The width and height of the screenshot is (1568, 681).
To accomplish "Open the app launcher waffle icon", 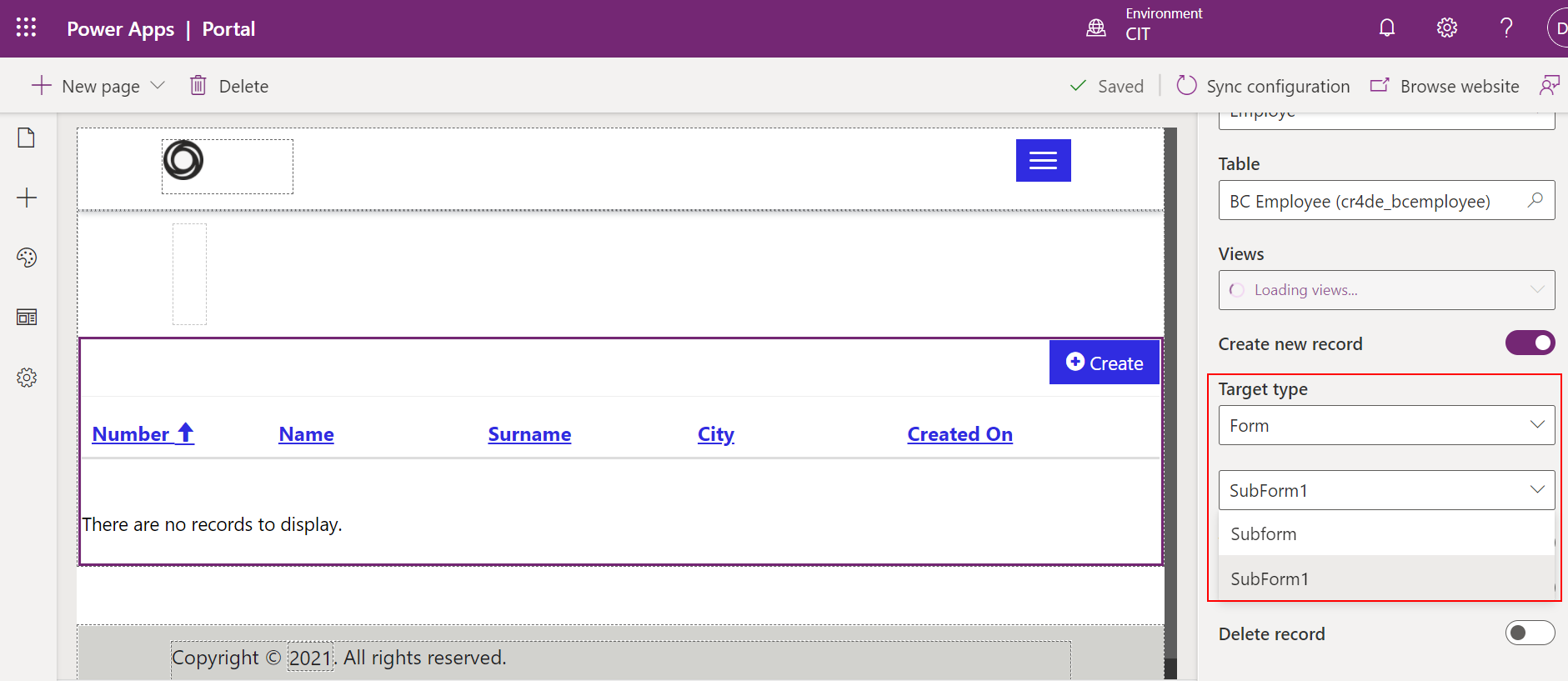I will click(x=27, y=28).
